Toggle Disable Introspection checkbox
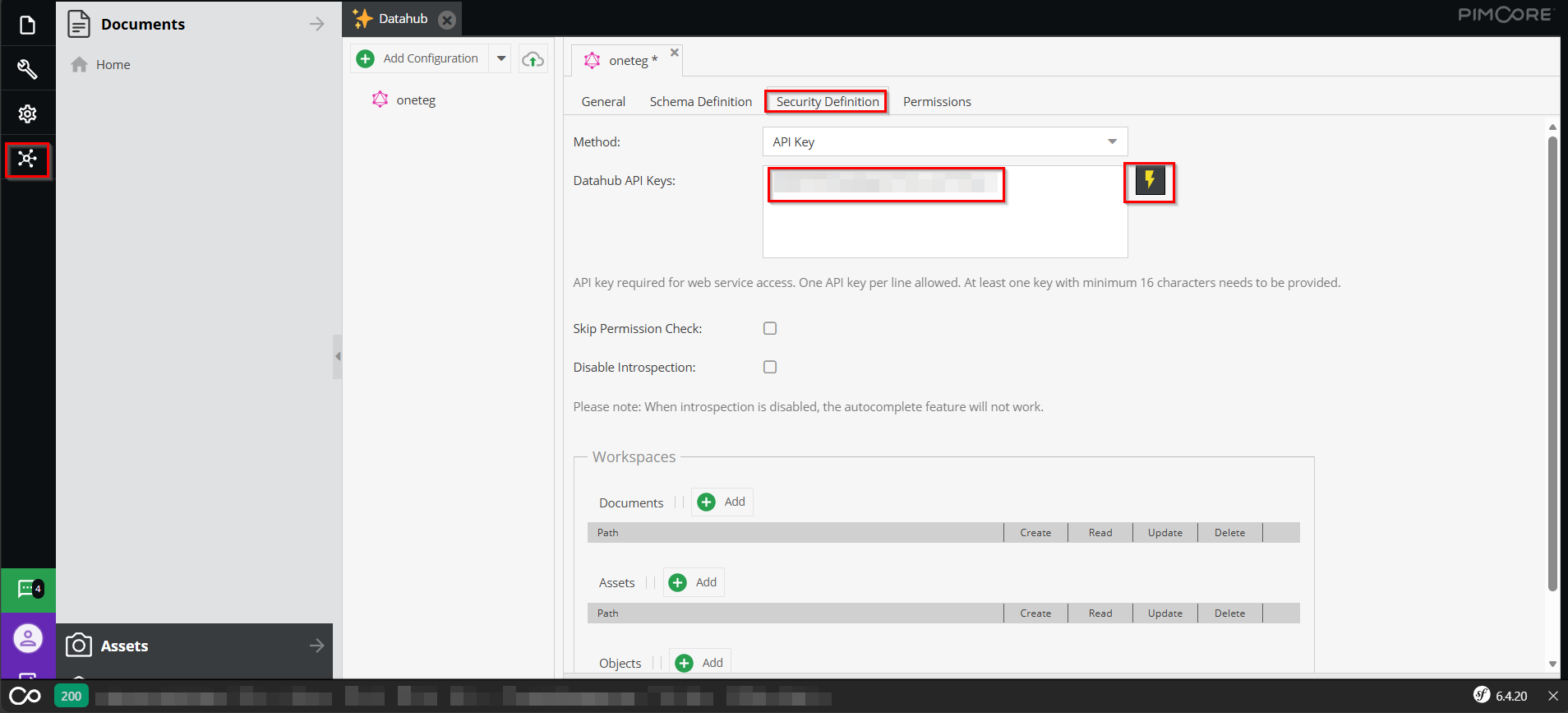The height and width of the screenshot is (713, 1568). click(x=770, y=367)
